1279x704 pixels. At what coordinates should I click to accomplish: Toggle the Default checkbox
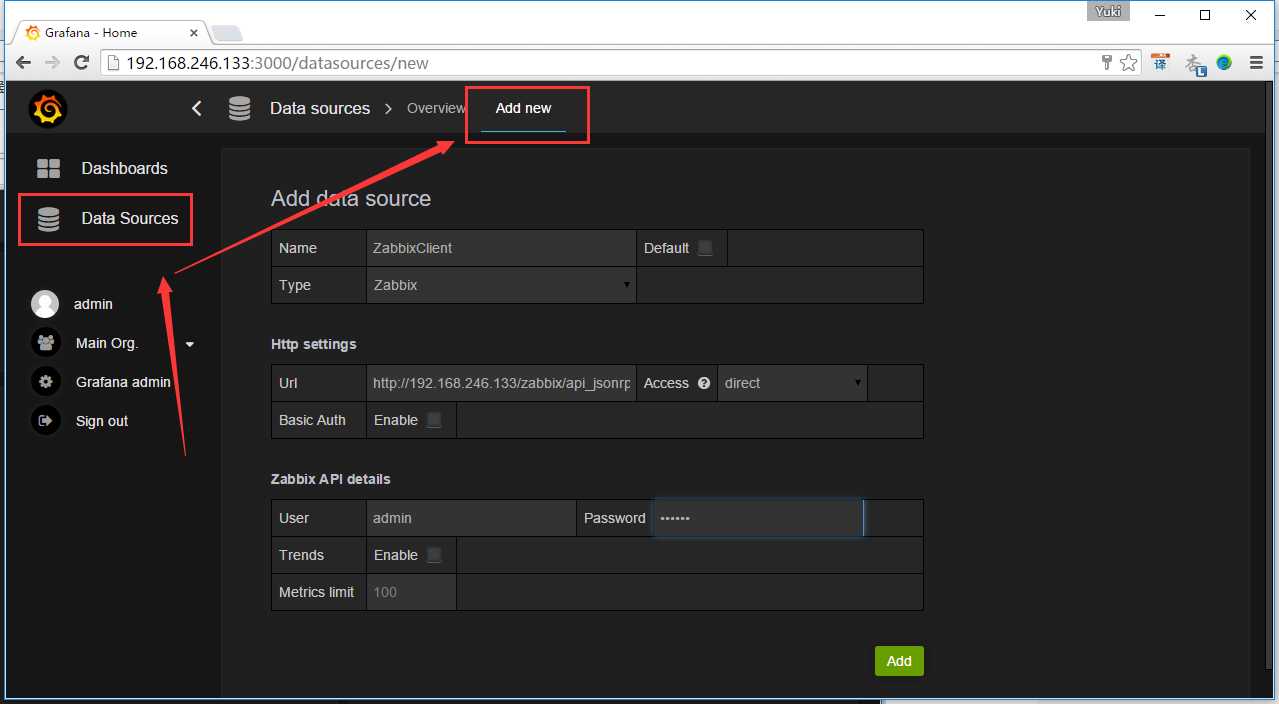click(x=705, y=248)
